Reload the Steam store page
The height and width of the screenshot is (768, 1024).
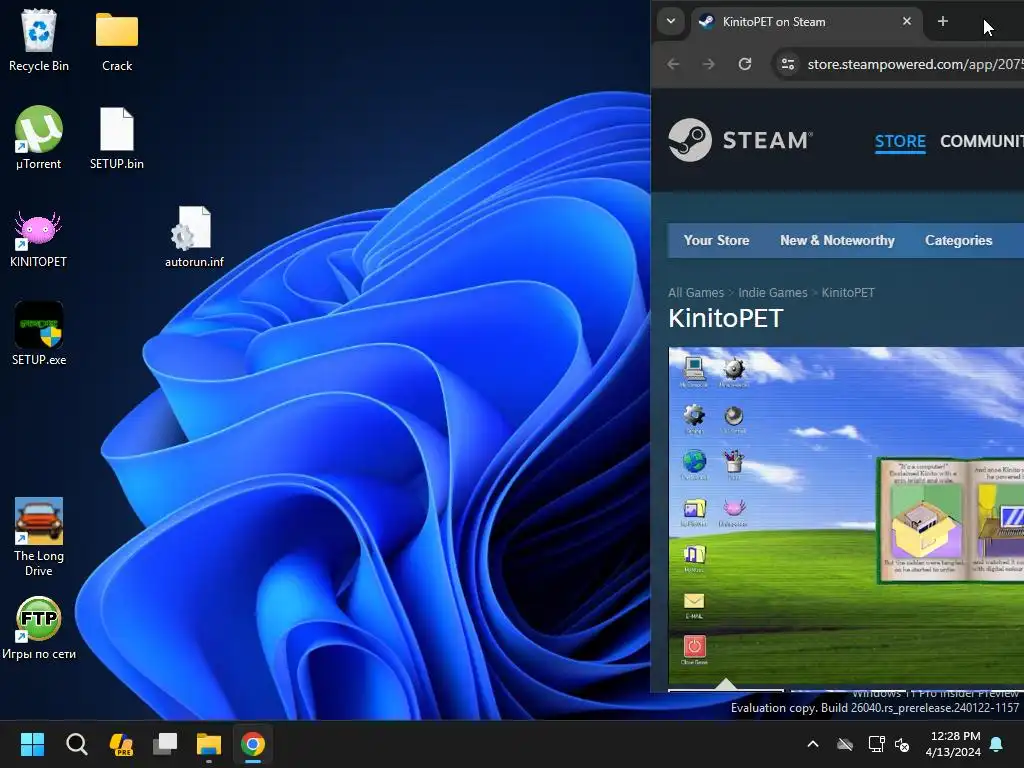744,64
